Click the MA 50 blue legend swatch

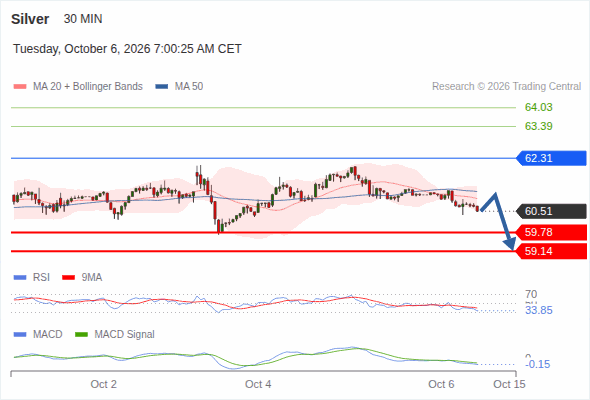(162, 87)
